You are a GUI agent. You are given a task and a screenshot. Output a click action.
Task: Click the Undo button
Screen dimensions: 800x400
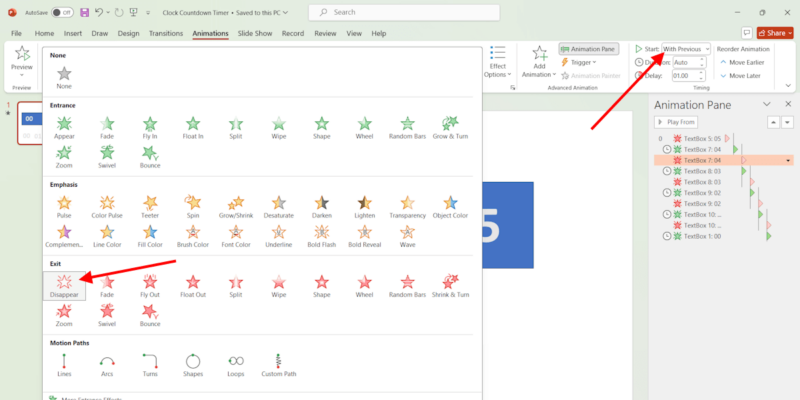click(99, 12)
